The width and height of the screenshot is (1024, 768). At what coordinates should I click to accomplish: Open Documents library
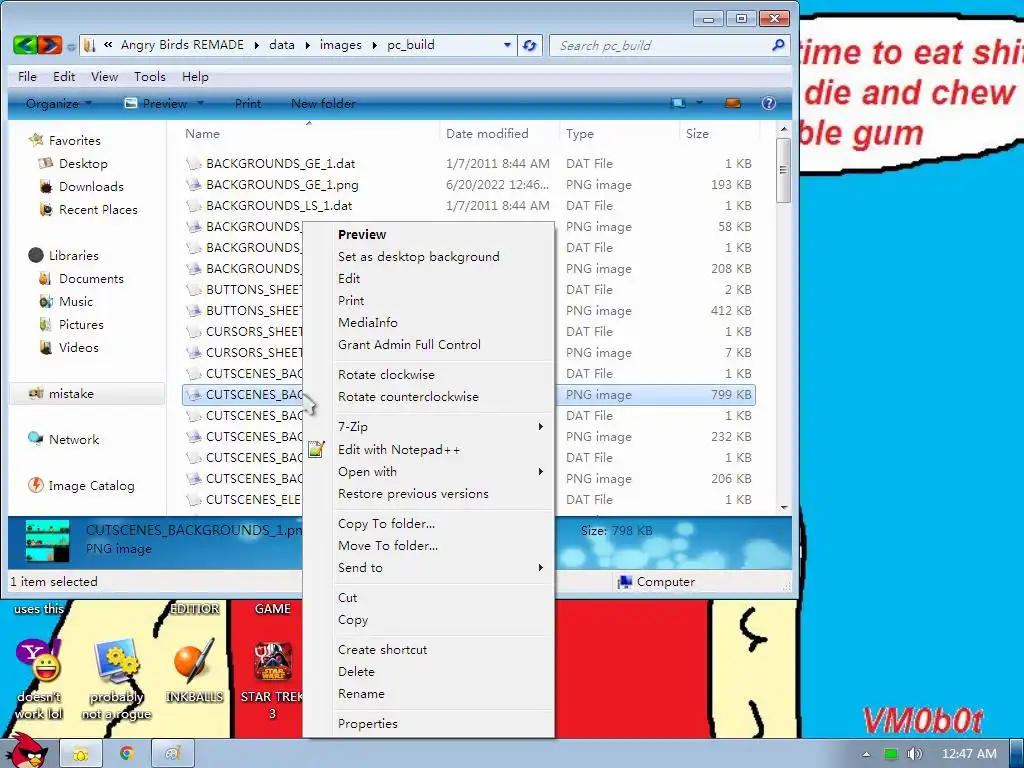91,279
